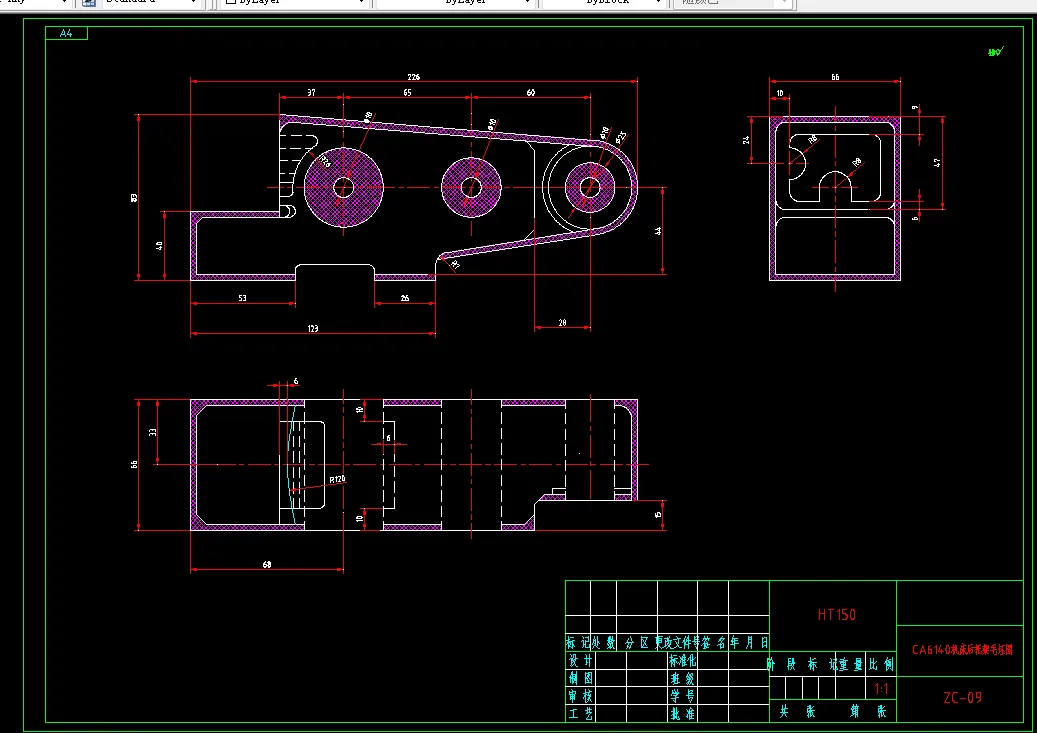Image resolution: width=1037 pixels, height=733 pixels.
Task: Select the 28 dimension text
Action: tap(562, 323)
